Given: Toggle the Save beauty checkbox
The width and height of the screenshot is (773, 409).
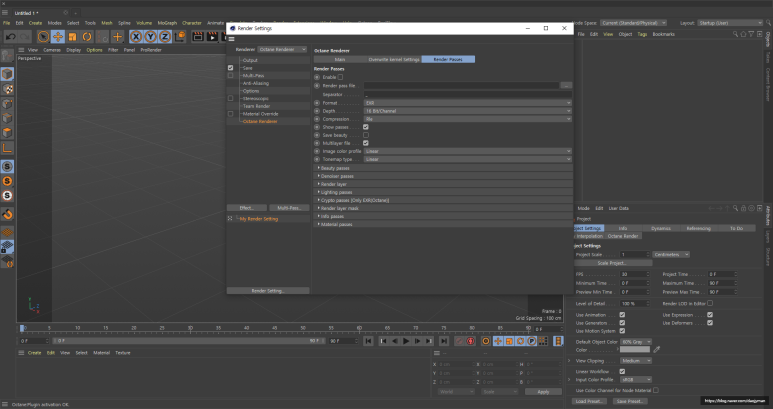Looking at the screenshot, I should [366, 135].
